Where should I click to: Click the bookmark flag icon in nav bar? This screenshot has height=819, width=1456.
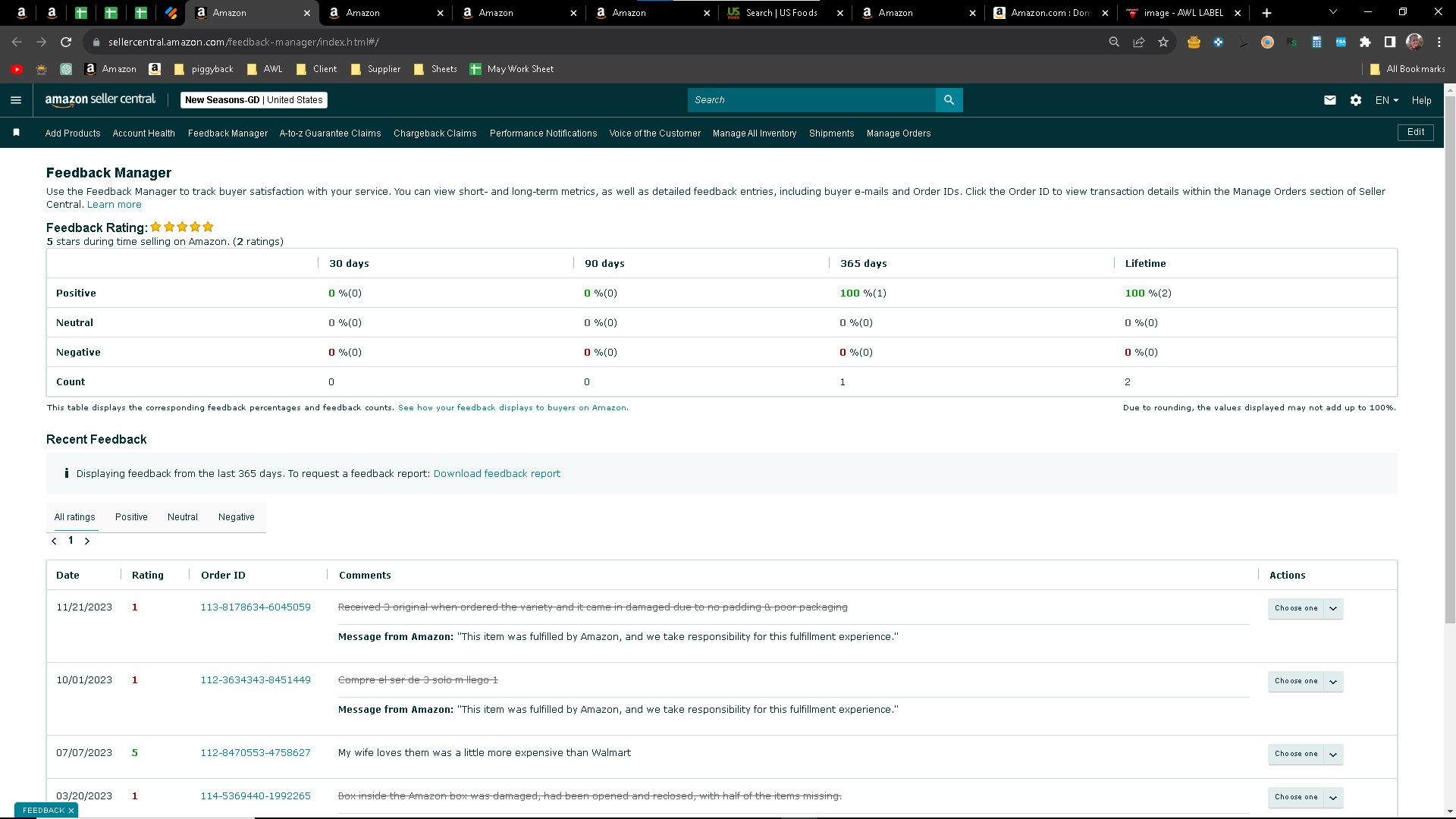point(16,133)
